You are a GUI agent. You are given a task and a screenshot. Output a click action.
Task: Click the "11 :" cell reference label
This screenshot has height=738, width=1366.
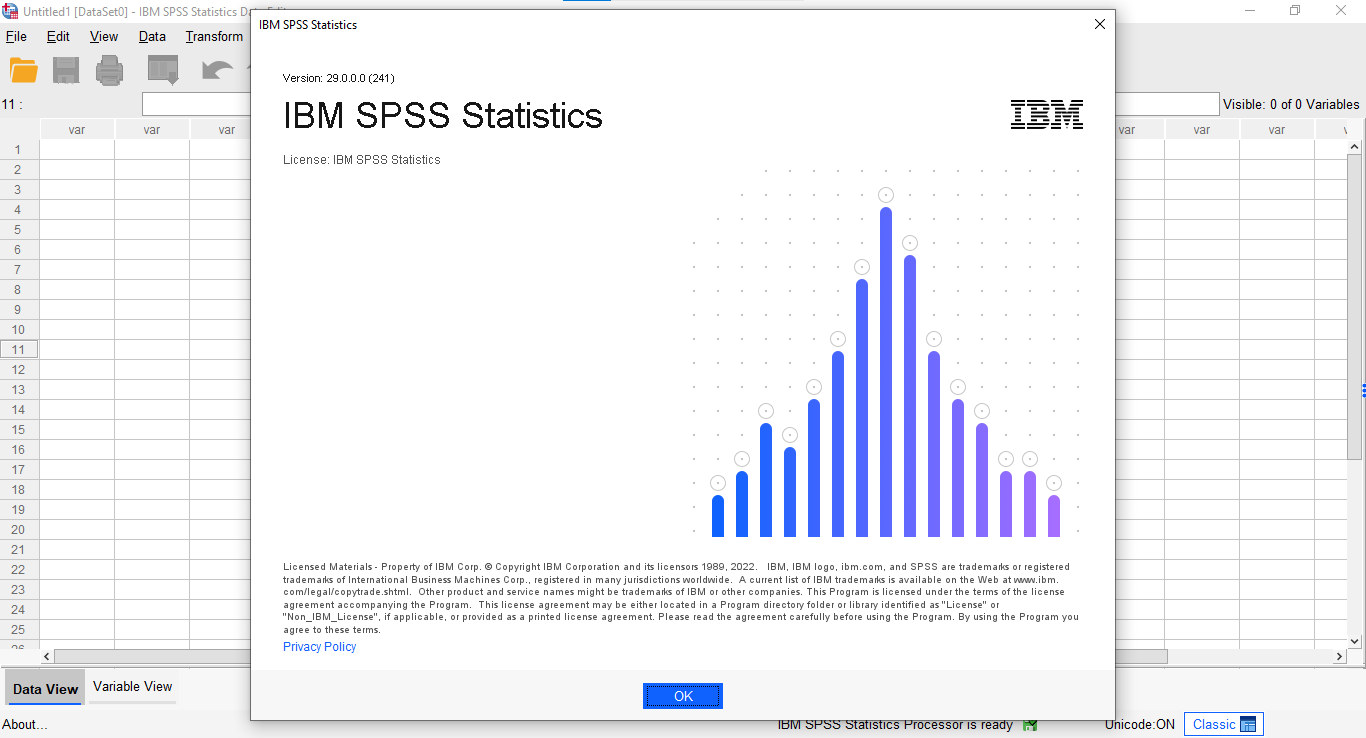(x=12, y=104)
